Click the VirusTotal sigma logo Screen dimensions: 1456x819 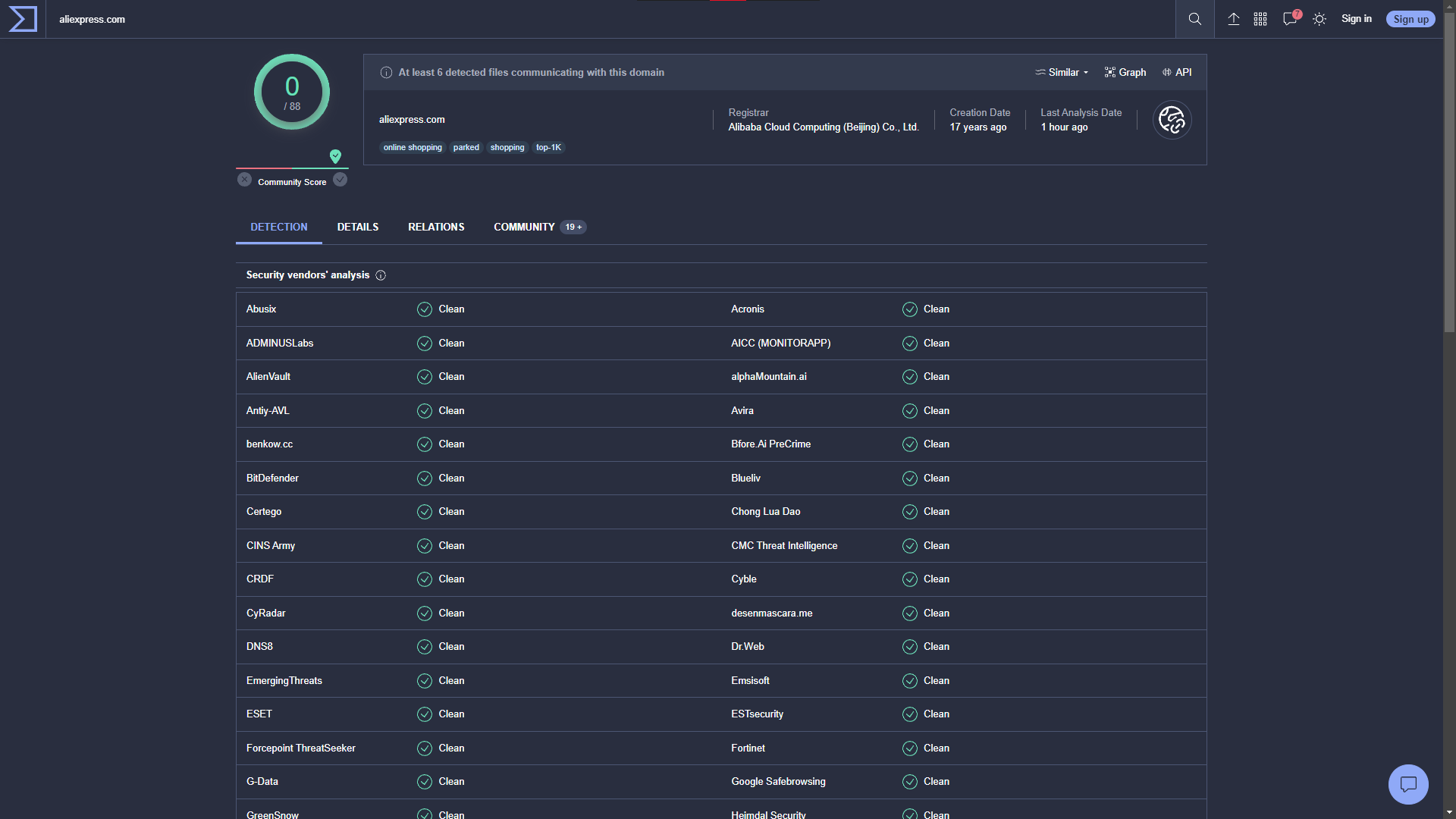pyautogui.click(x=23, y=19)
